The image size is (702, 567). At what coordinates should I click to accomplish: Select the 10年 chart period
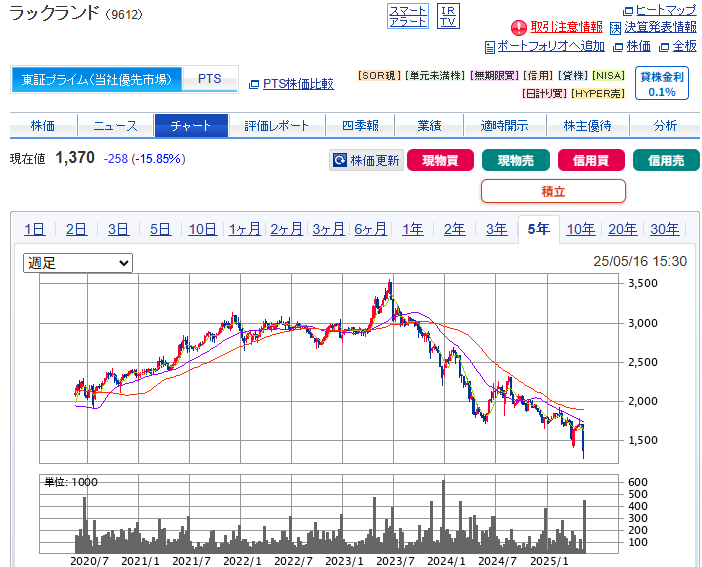point(581,229)
